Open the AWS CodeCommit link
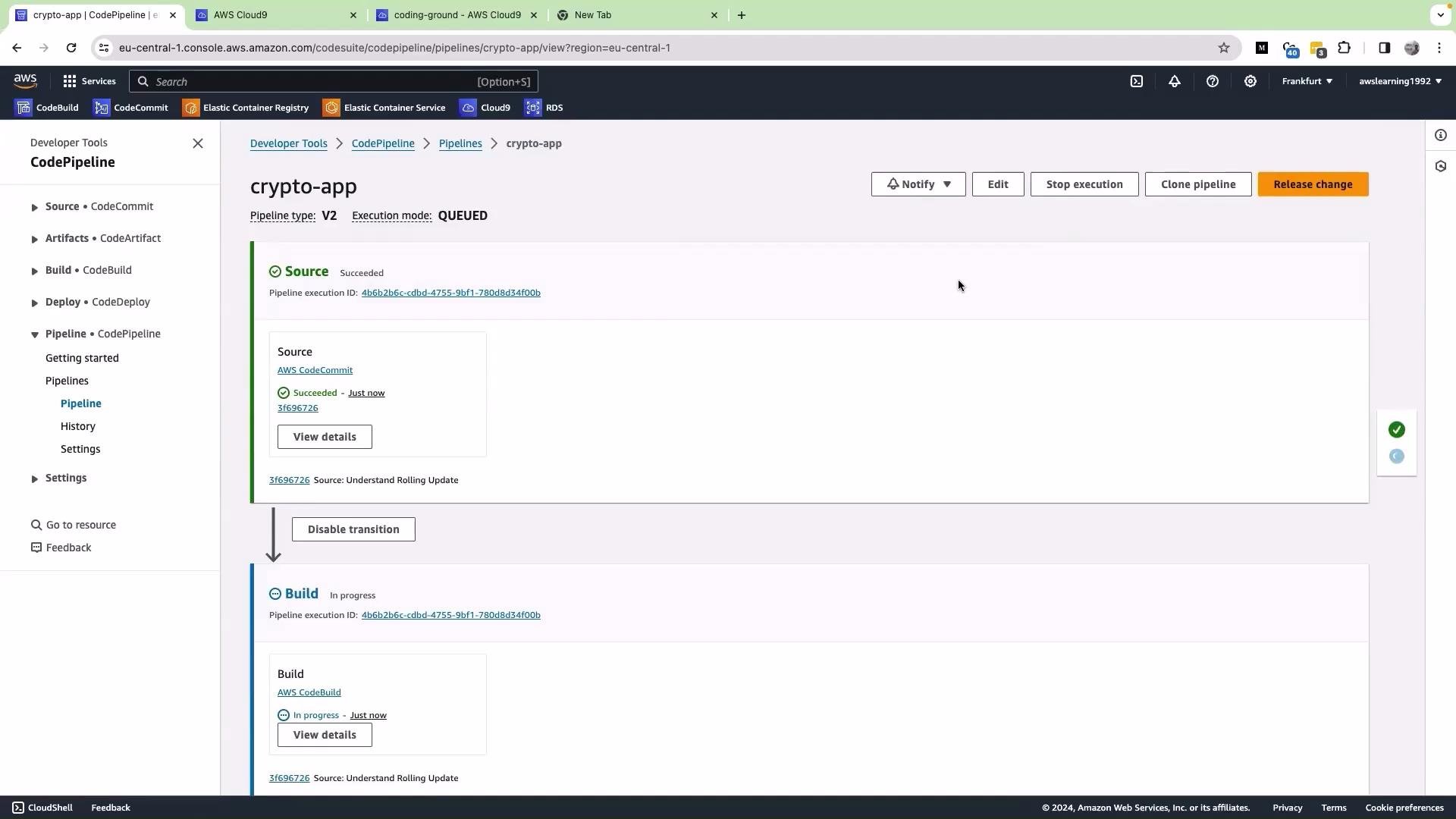Viewport: 1456px width, 819px height. point(315,370)
